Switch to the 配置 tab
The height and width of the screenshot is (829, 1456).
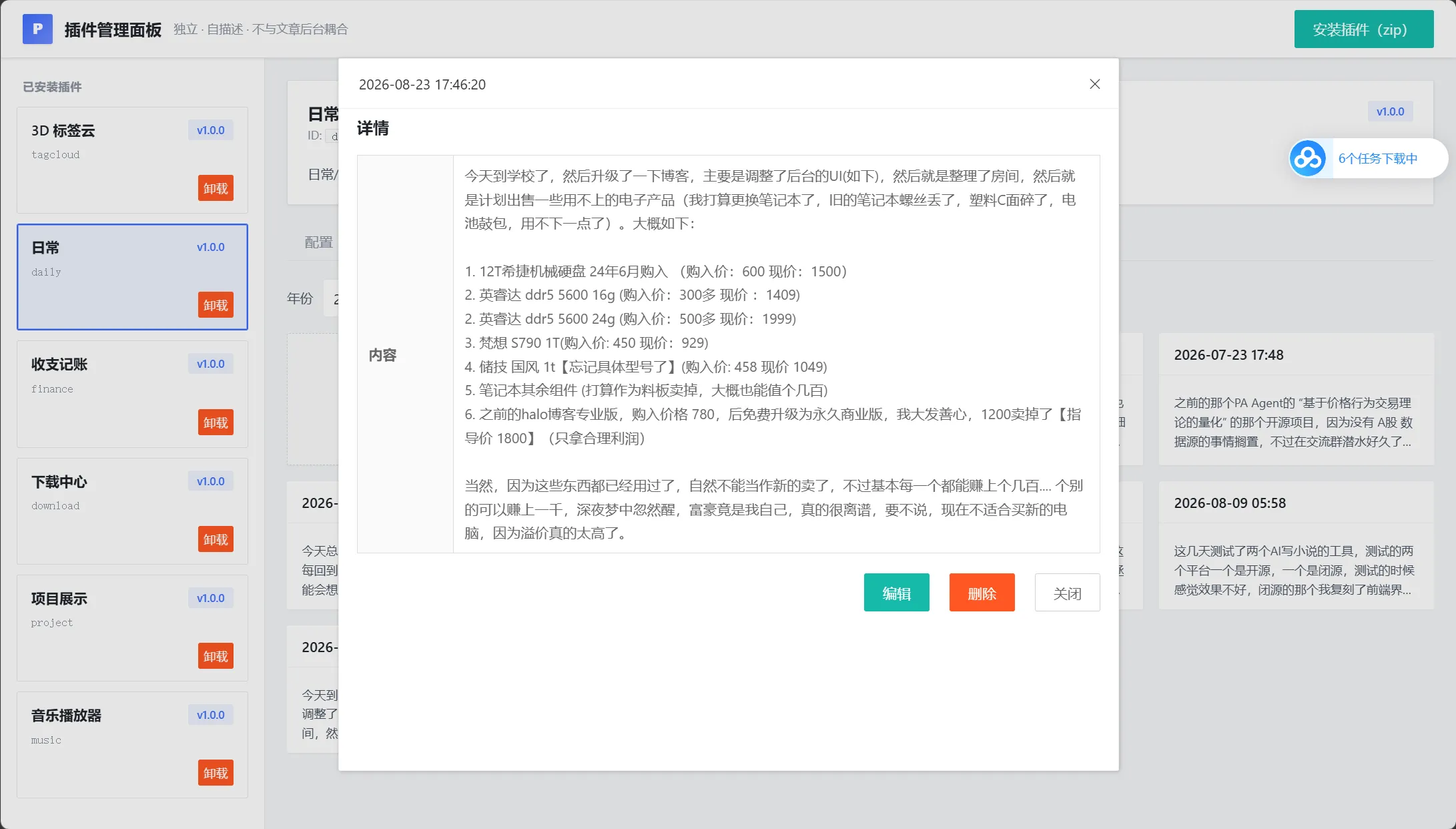(318, 242)
